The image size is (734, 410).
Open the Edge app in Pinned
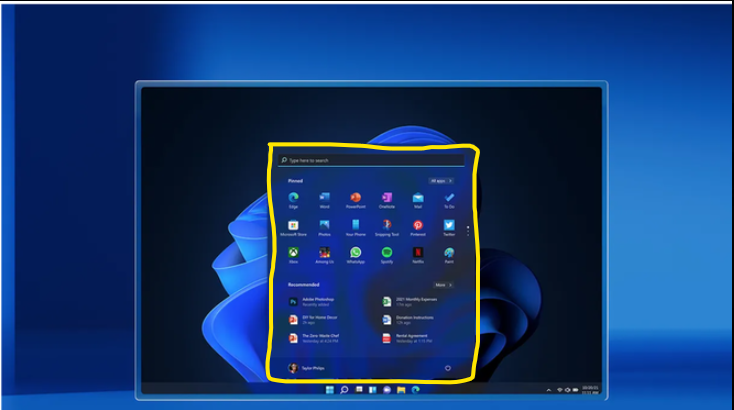click(294, 200)
